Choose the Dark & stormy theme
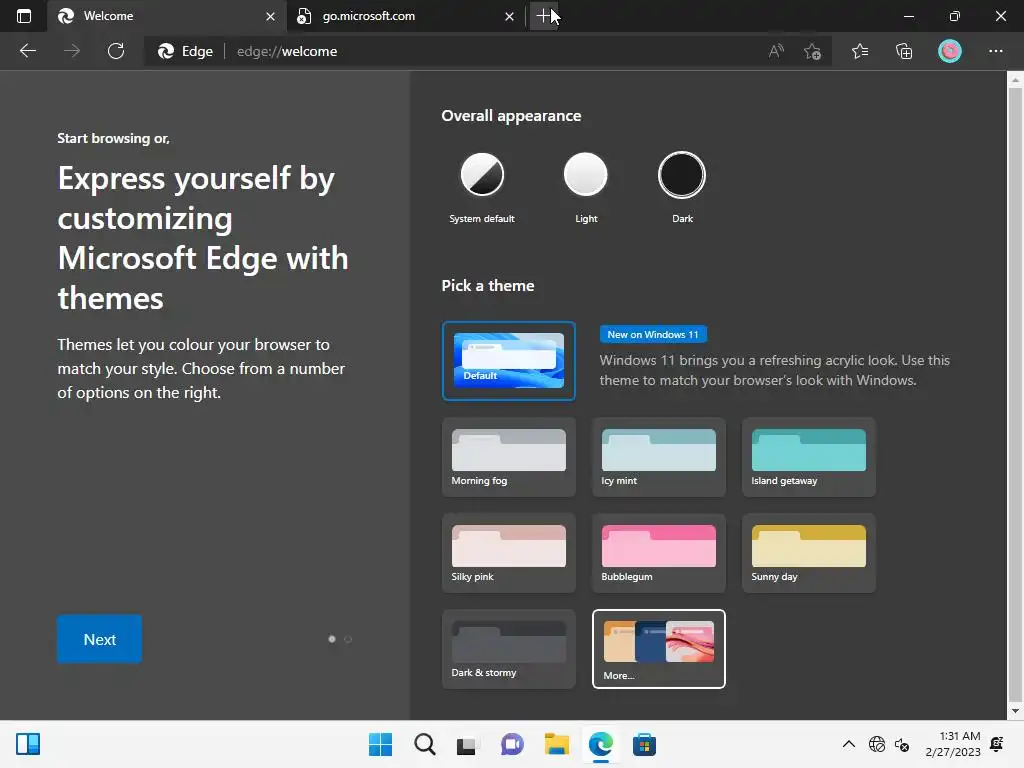 pos(509,649)
